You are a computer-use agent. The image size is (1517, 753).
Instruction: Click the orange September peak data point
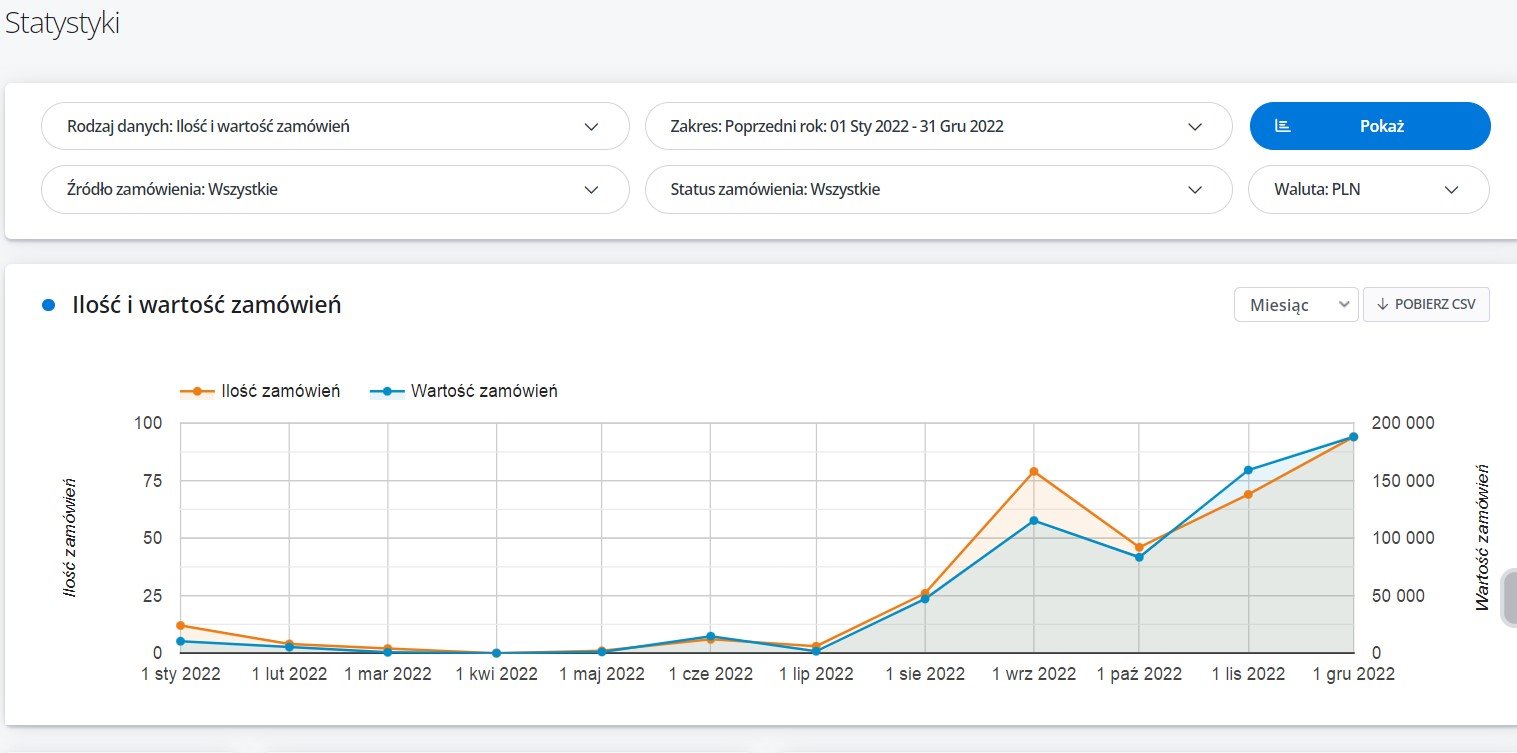[1034, 471]
